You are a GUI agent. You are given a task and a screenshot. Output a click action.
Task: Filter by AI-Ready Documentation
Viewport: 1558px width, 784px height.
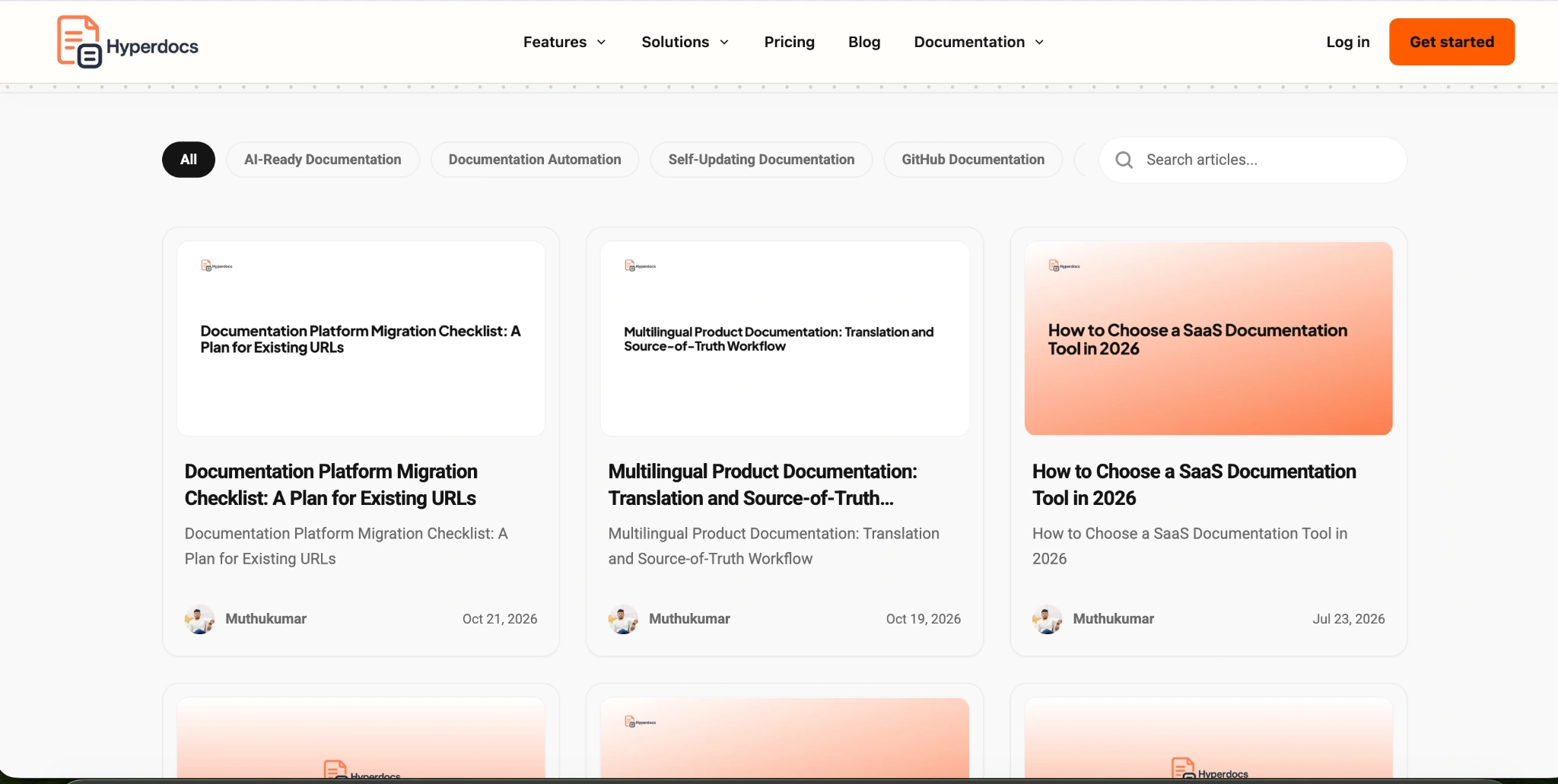coord(323,160)
